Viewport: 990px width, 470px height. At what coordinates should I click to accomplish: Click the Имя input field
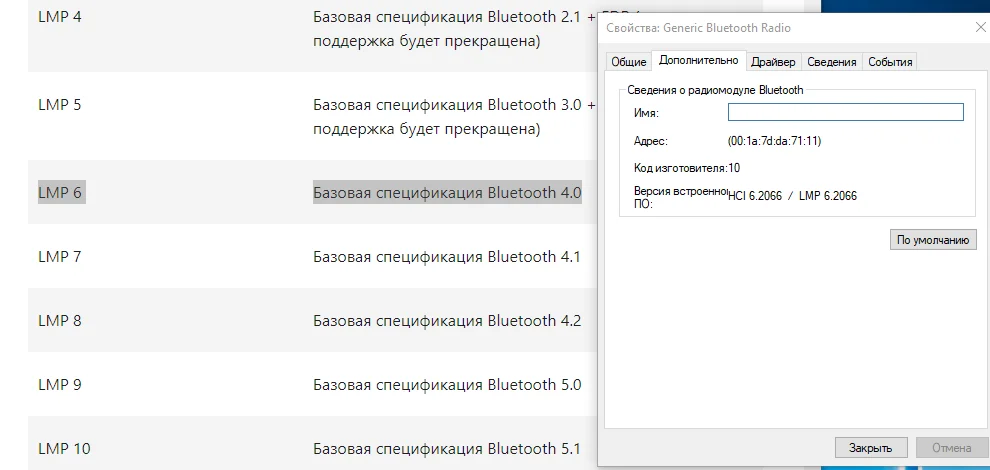click(845, 112)
